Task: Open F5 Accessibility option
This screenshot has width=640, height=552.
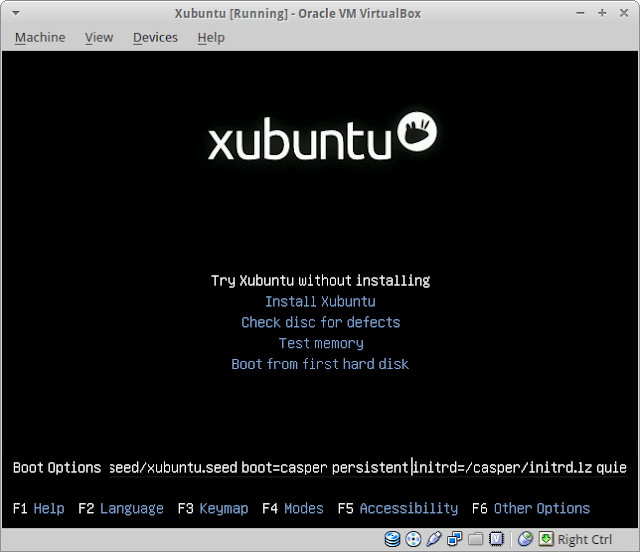Action: pyautogui.click(x=398, y=508)
